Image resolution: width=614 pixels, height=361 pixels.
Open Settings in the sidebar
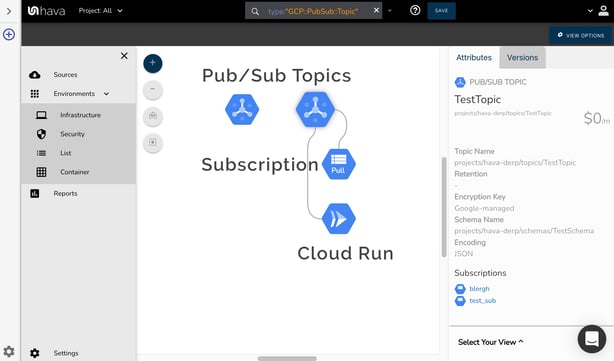(x=66, y=353)
